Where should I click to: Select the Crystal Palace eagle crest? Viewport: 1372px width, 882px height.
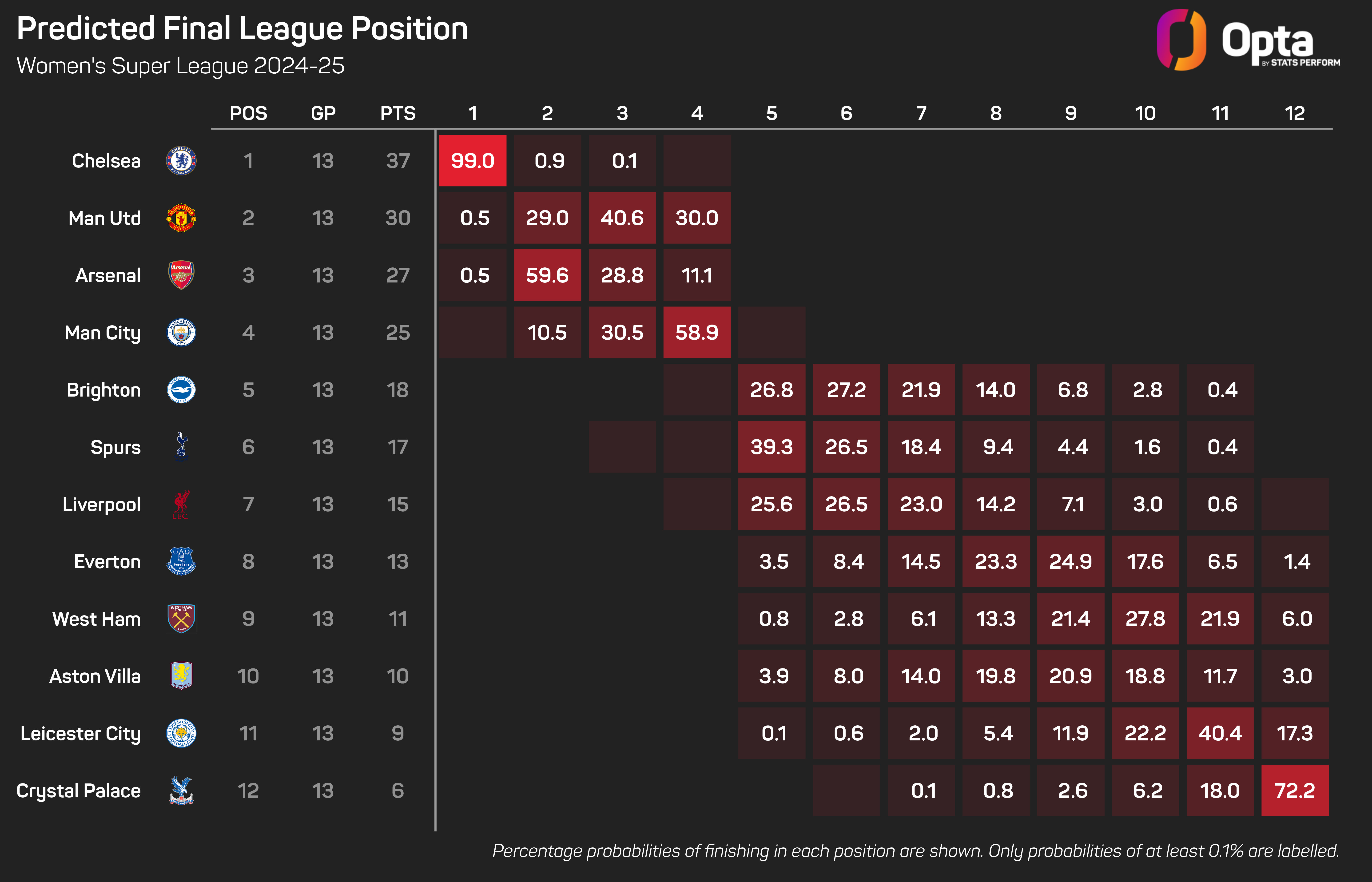point(181,790)
